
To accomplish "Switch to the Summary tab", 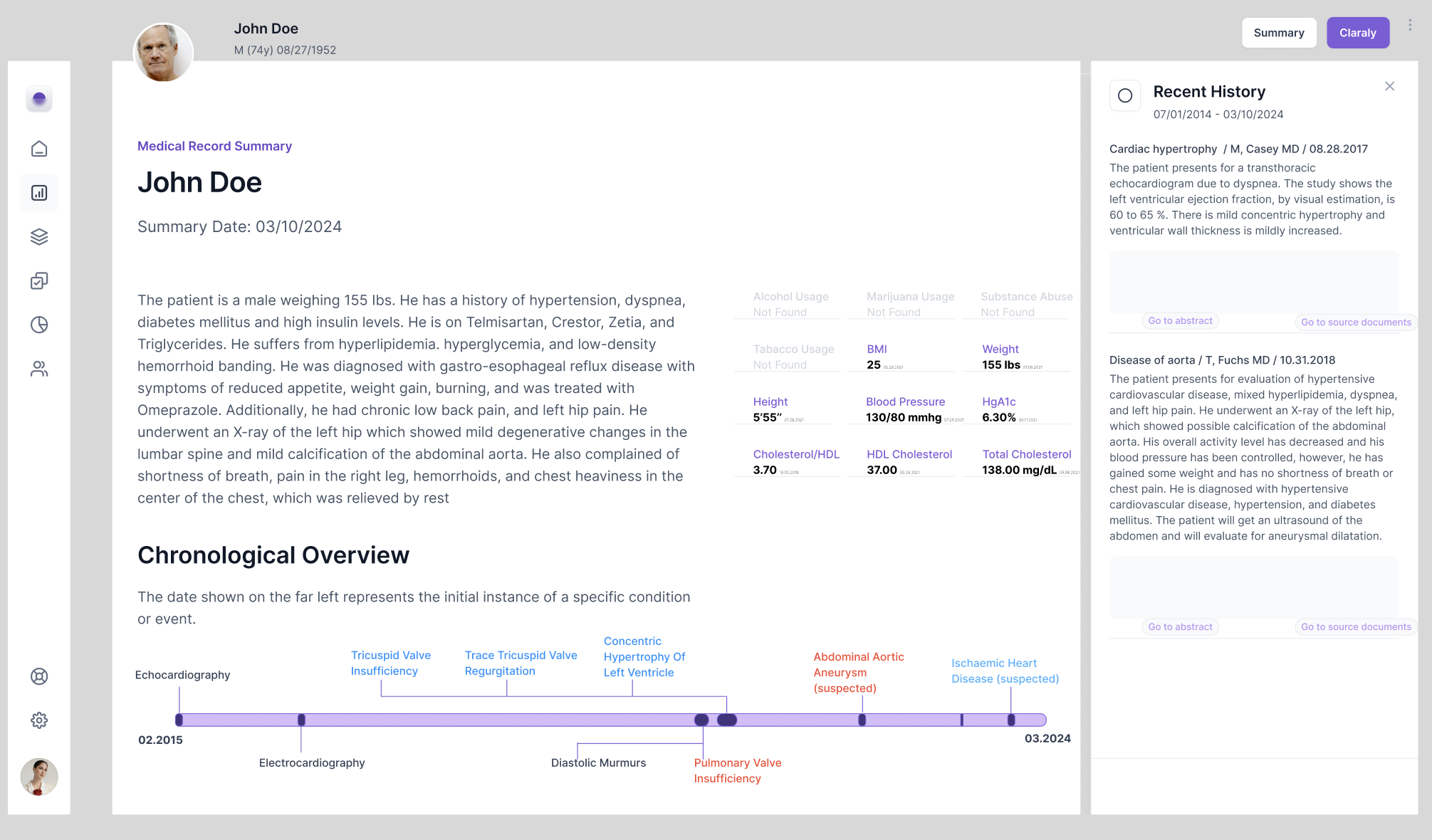I will [x=1279, y=33].
